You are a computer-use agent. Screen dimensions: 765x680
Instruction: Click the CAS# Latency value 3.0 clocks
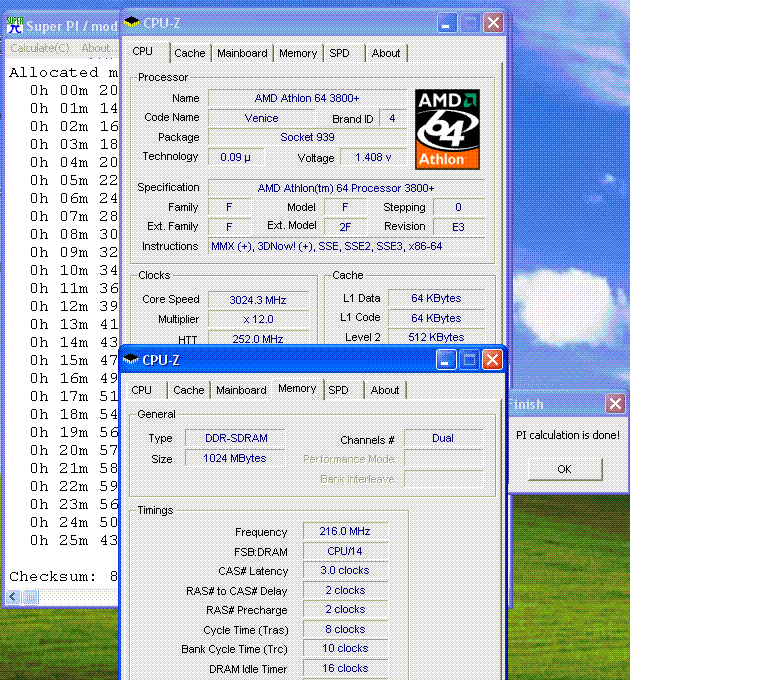[x=345, y=570]
